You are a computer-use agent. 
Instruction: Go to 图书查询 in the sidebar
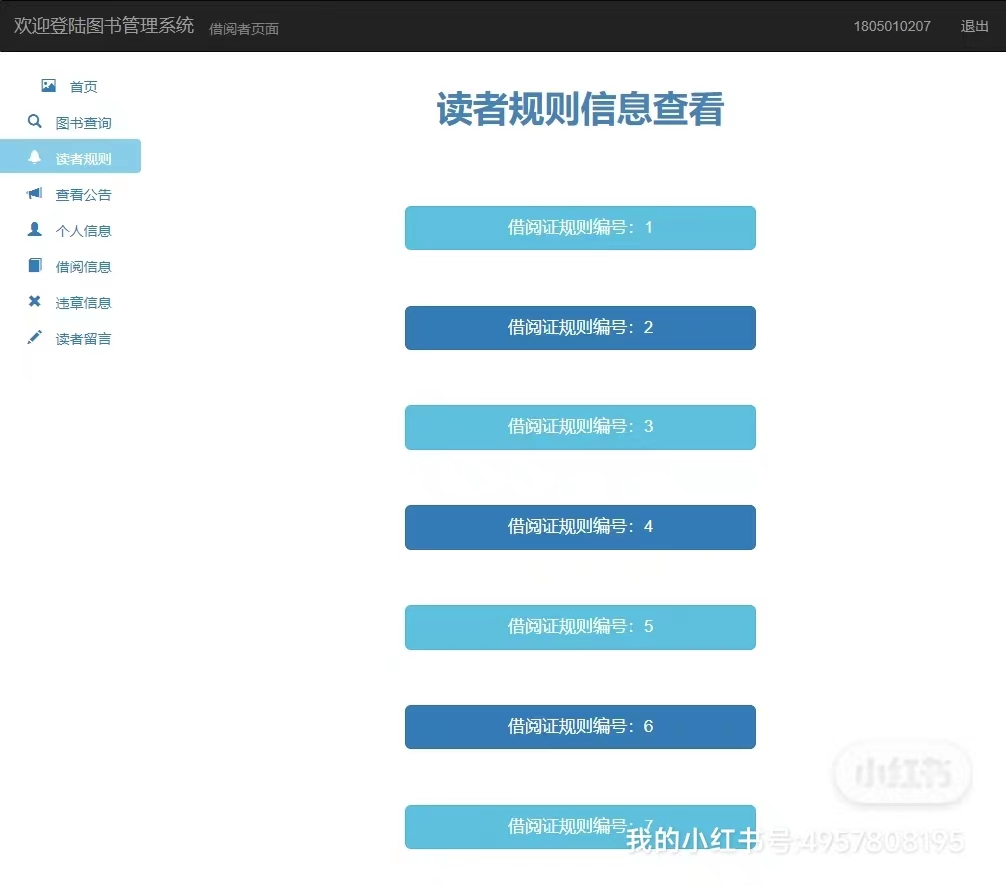83,123
